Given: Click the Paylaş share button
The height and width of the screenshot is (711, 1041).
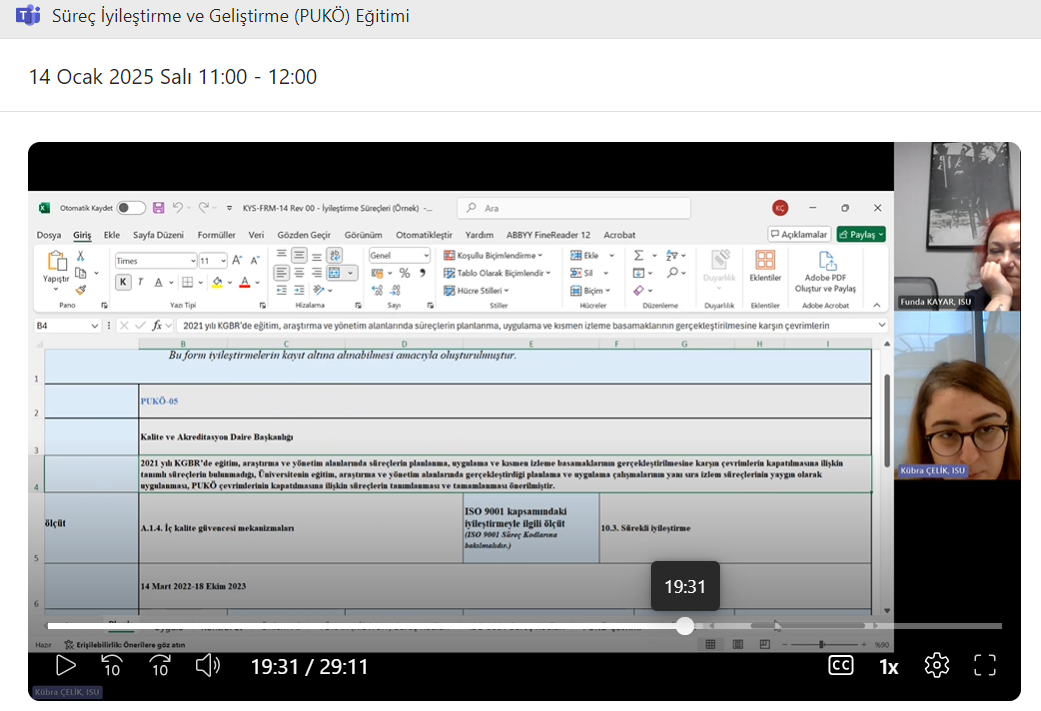Looking at the screenshot, I should (x=861, y=234).
